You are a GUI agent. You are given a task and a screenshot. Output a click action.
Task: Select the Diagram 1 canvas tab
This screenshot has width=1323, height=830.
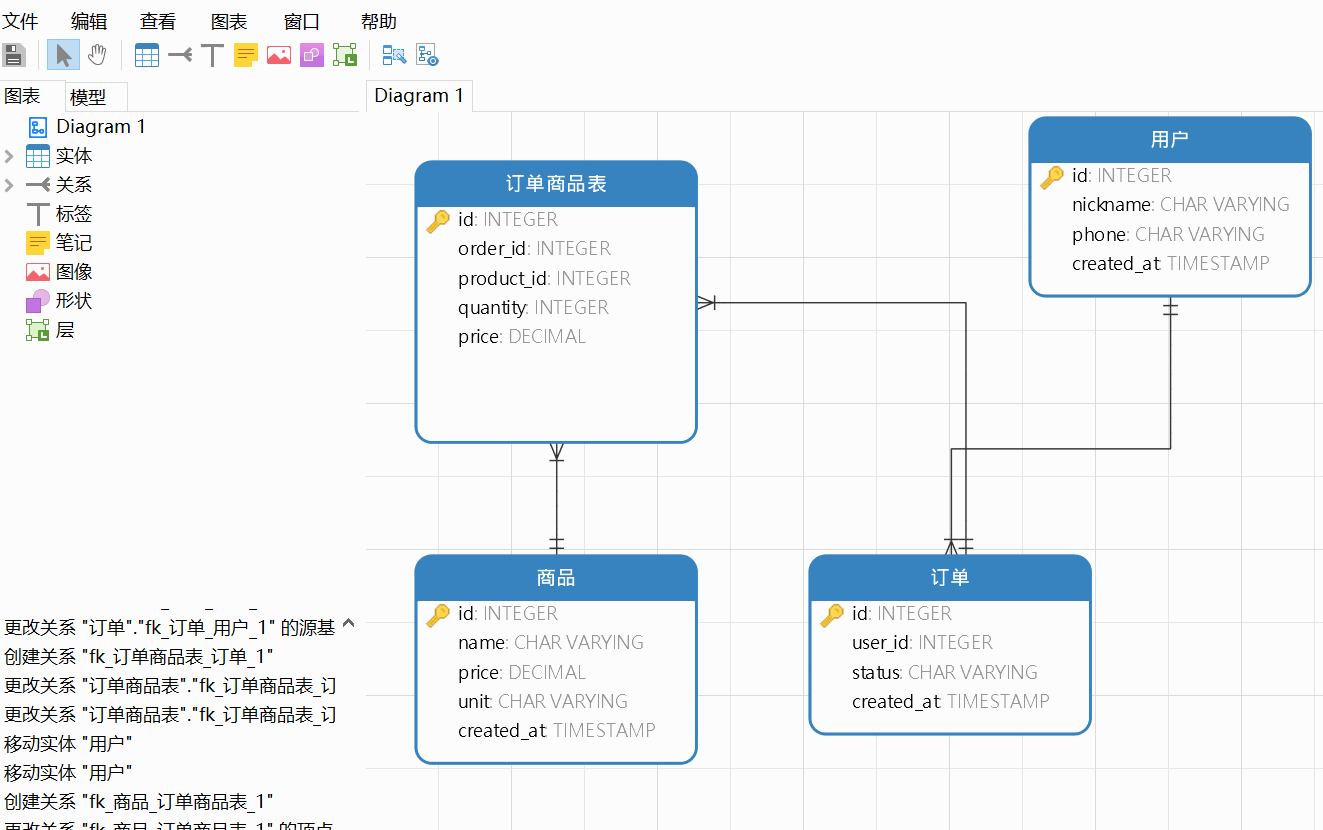419,96
